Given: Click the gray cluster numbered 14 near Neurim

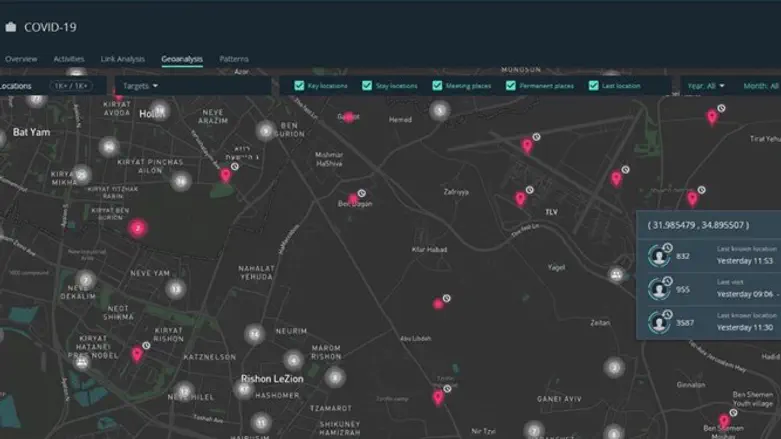Looking at the screenshot, I should (255, 334).
